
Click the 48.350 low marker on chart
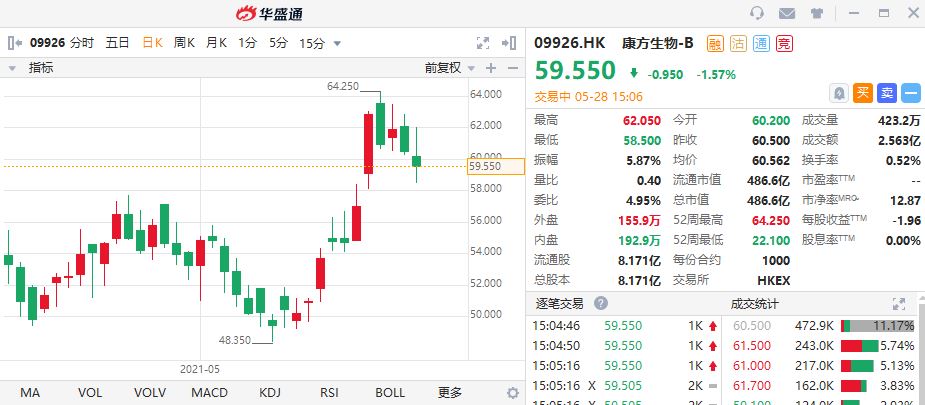pos(235,340)
